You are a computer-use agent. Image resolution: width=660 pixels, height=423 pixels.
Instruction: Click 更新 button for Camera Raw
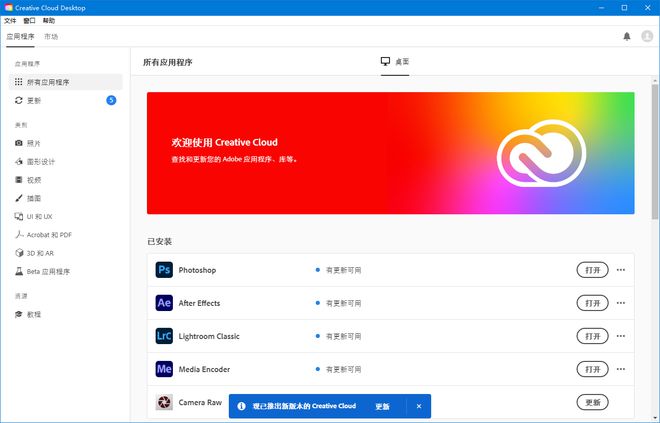[x=592, y=402]
